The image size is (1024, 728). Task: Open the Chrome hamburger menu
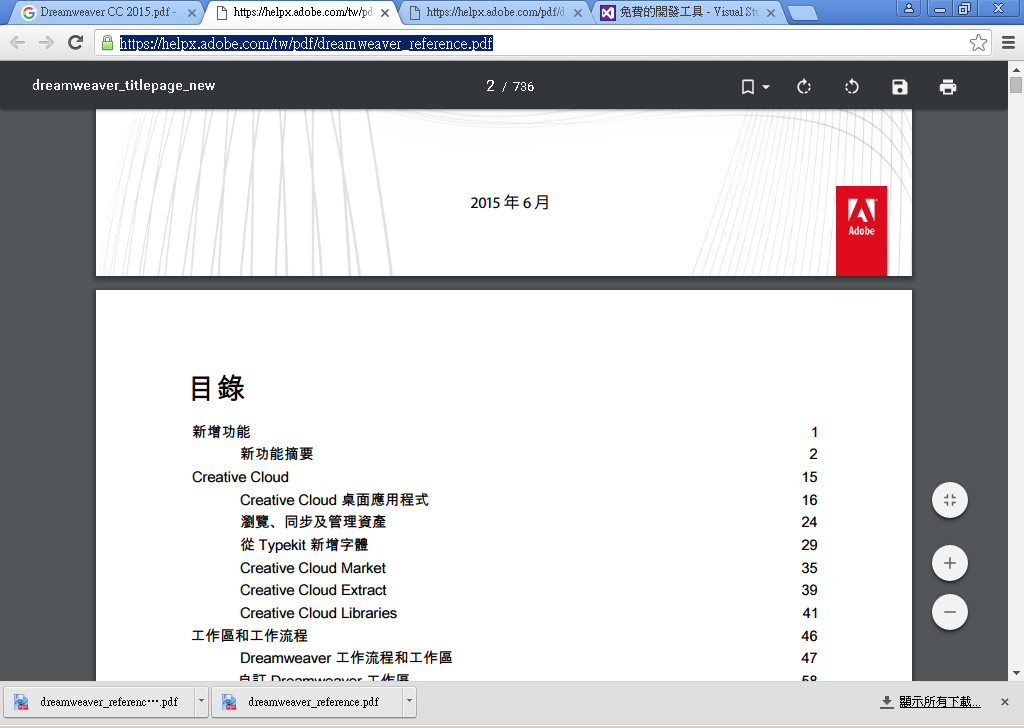(1008, 43)
